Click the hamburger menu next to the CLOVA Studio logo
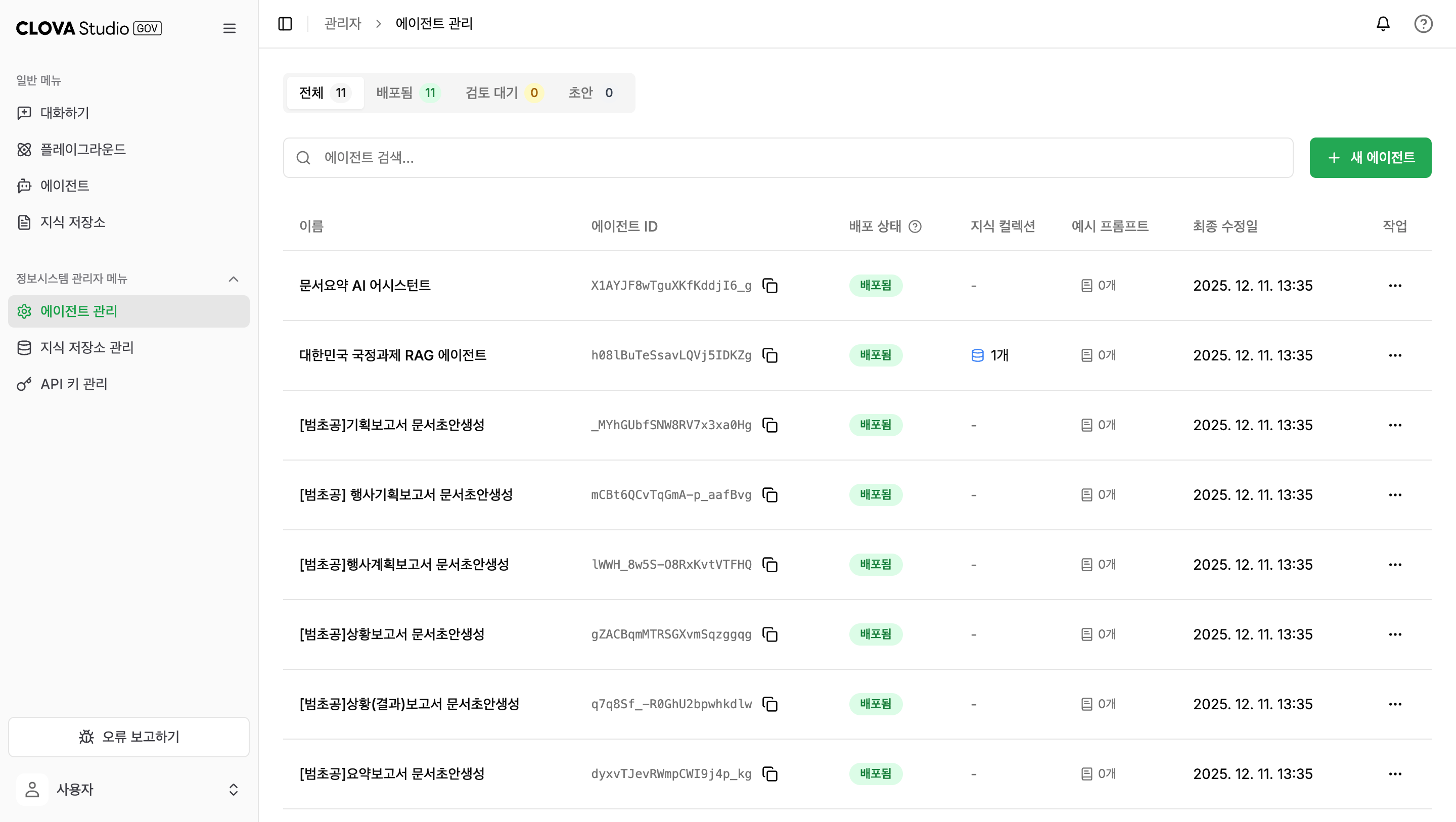The image size is (1456, 822). click(229, 28)
